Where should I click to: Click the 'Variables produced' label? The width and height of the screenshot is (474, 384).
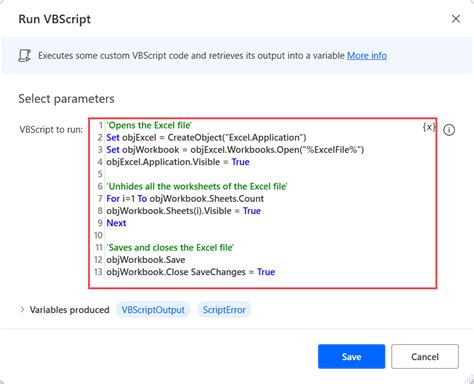coord(69,310)
